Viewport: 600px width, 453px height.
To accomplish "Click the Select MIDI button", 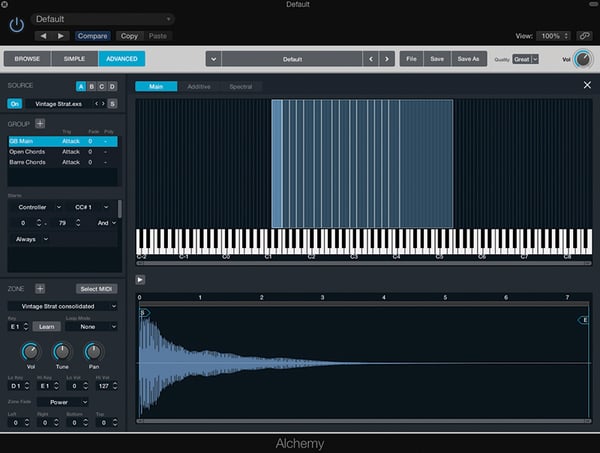I will pyautogui.click(x=96, y=289).
